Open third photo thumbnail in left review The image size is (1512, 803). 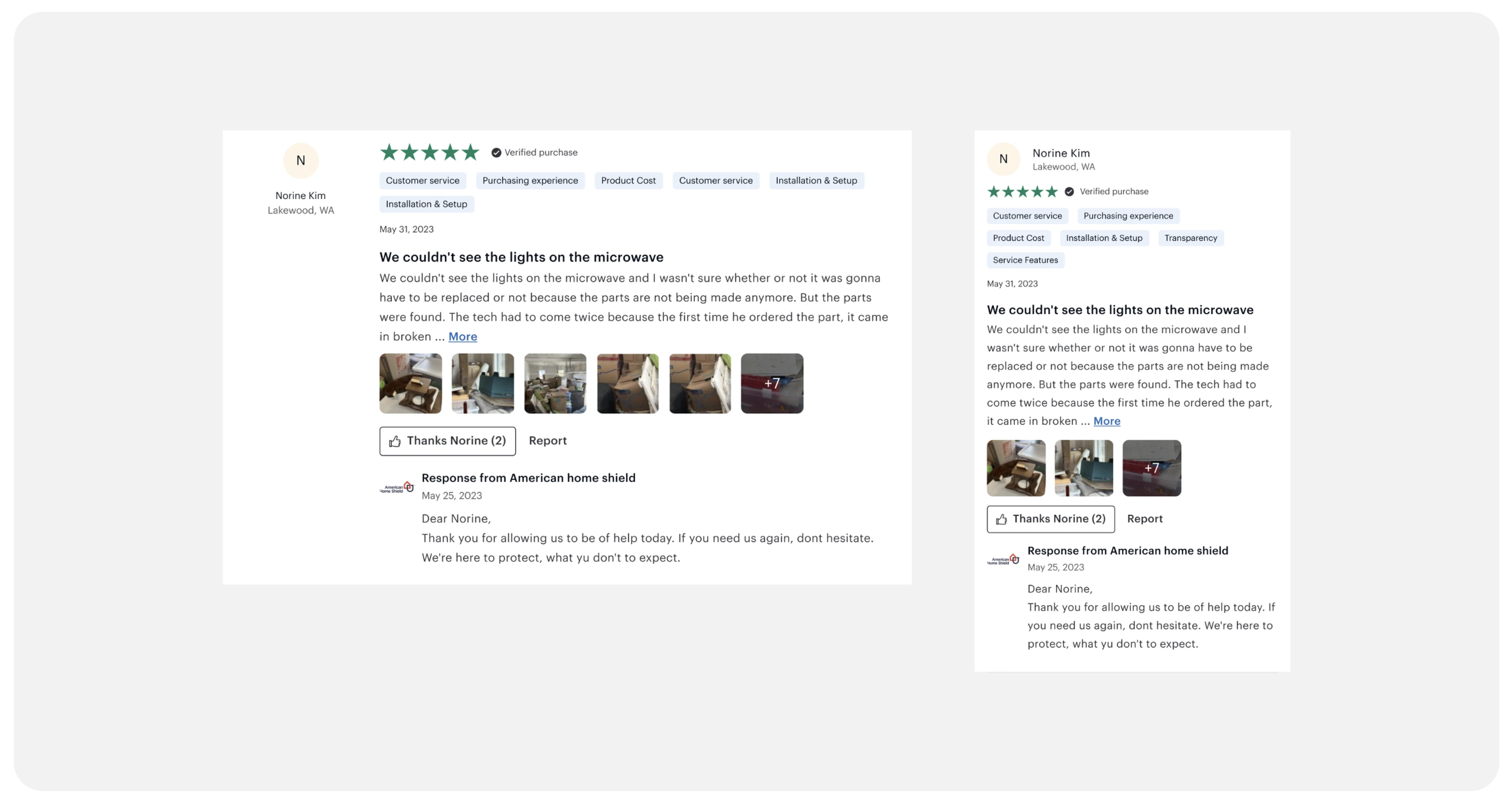click(x=555, y=384)
